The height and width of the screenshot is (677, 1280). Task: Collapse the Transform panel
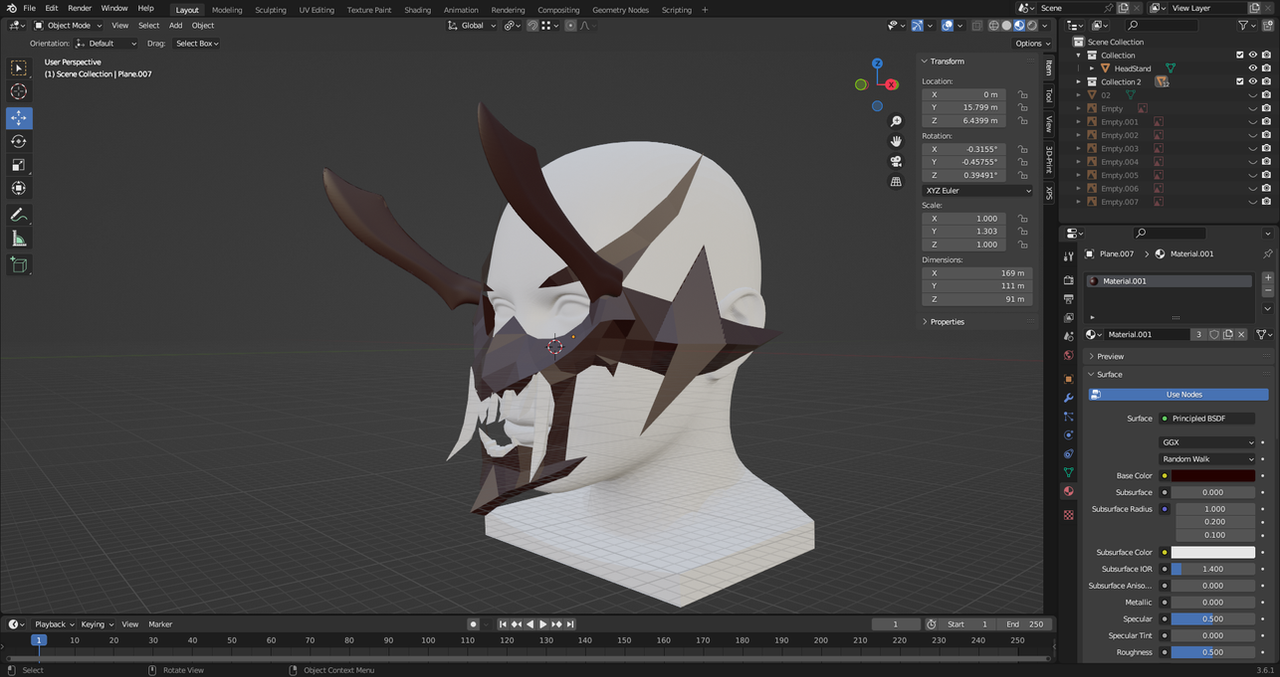coord(947,61)
